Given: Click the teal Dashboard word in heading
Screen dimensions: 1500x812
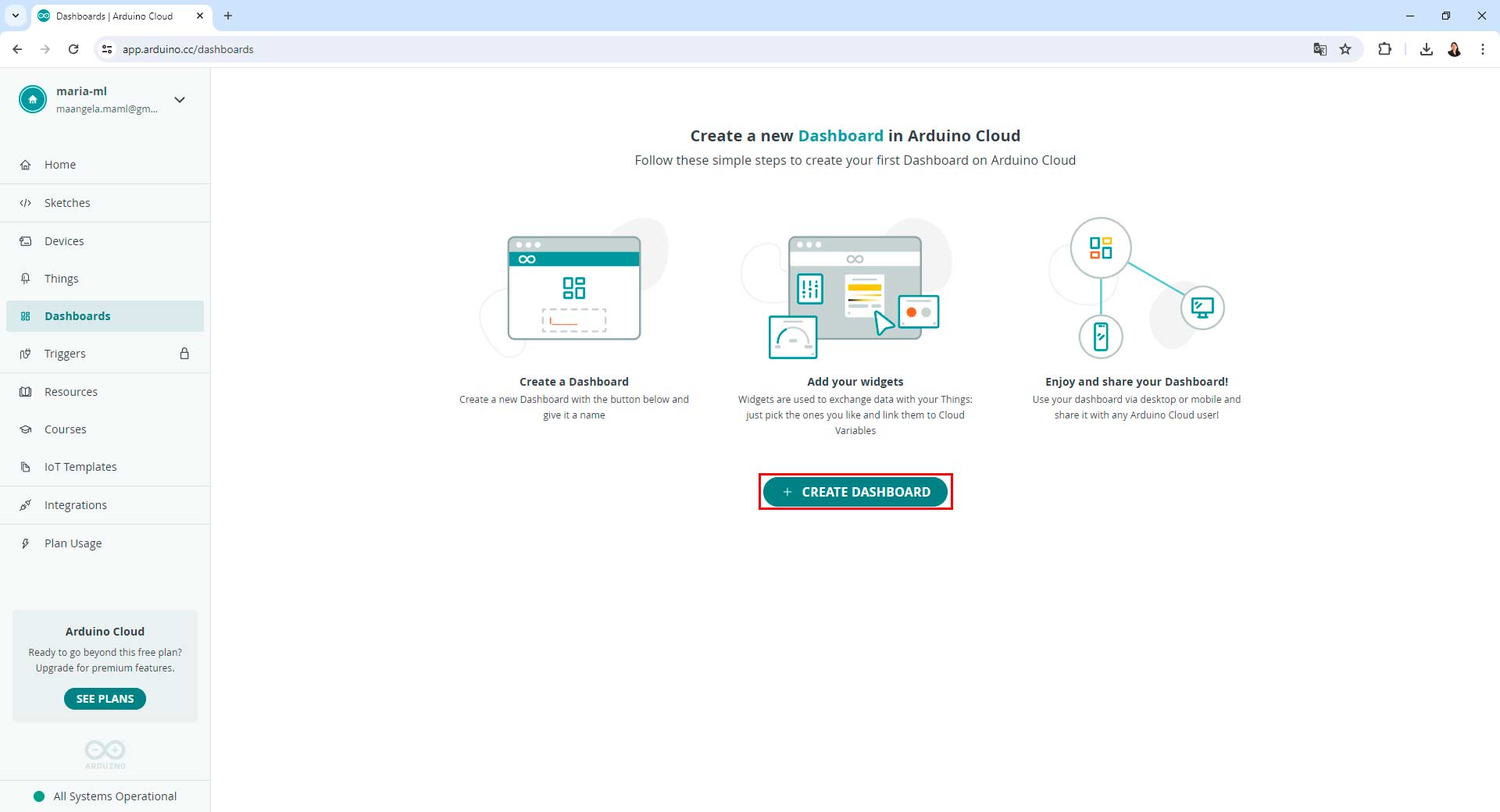Looking at the screenshot, I should [x=841, y=136].
